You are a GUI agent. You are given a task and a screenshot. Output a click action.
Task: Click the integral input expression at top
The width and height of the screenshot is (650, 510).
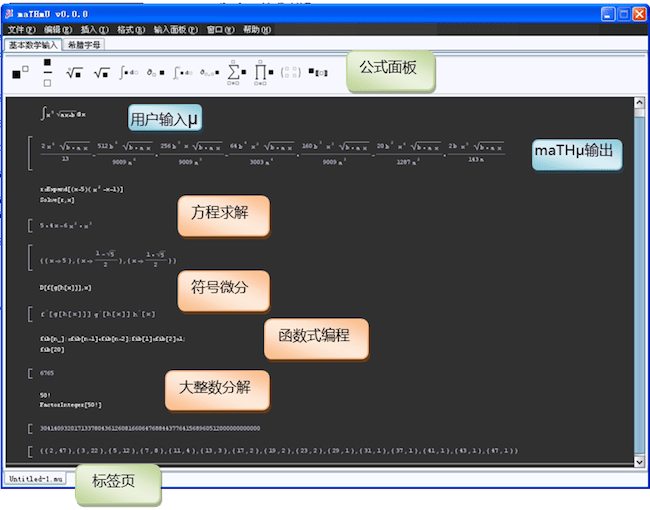tap(63, 113)
